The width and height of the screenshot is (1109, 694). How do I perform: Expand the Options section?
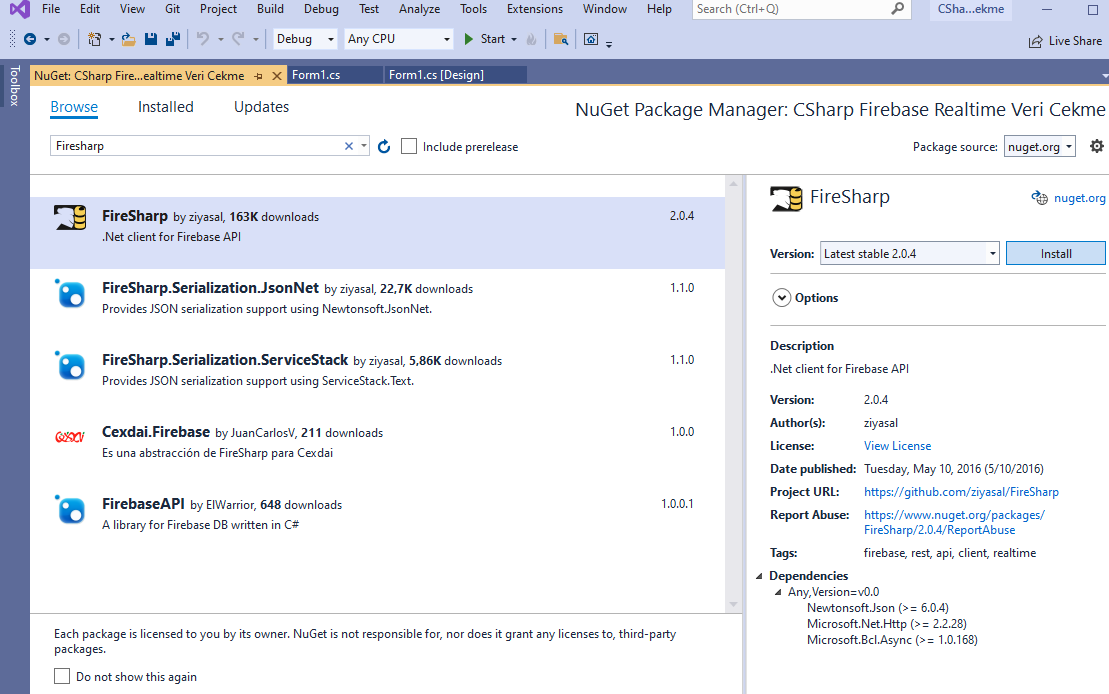pos(782,298)
